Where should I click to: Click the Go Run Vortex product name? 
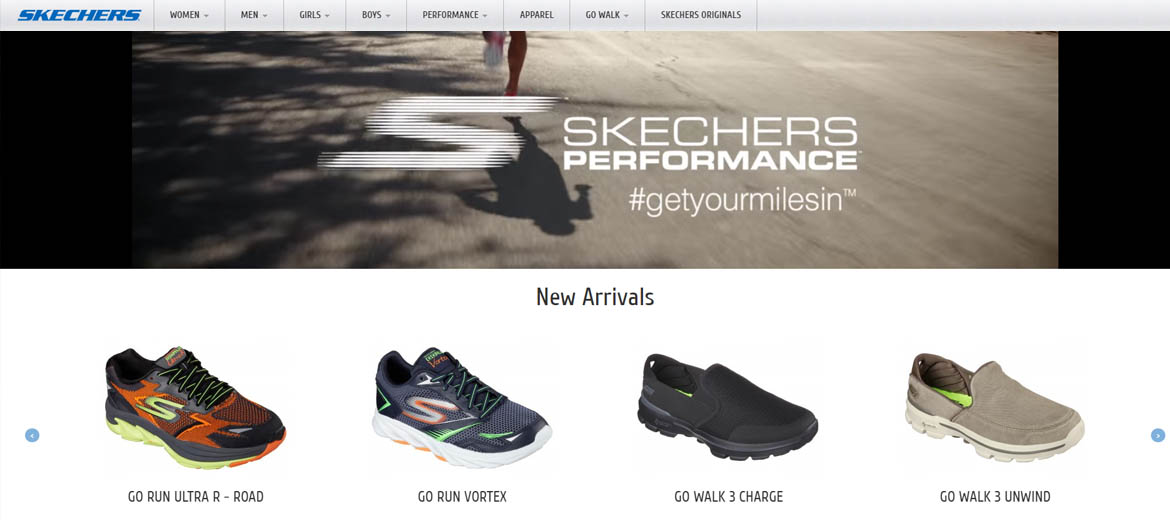(462, 497)
